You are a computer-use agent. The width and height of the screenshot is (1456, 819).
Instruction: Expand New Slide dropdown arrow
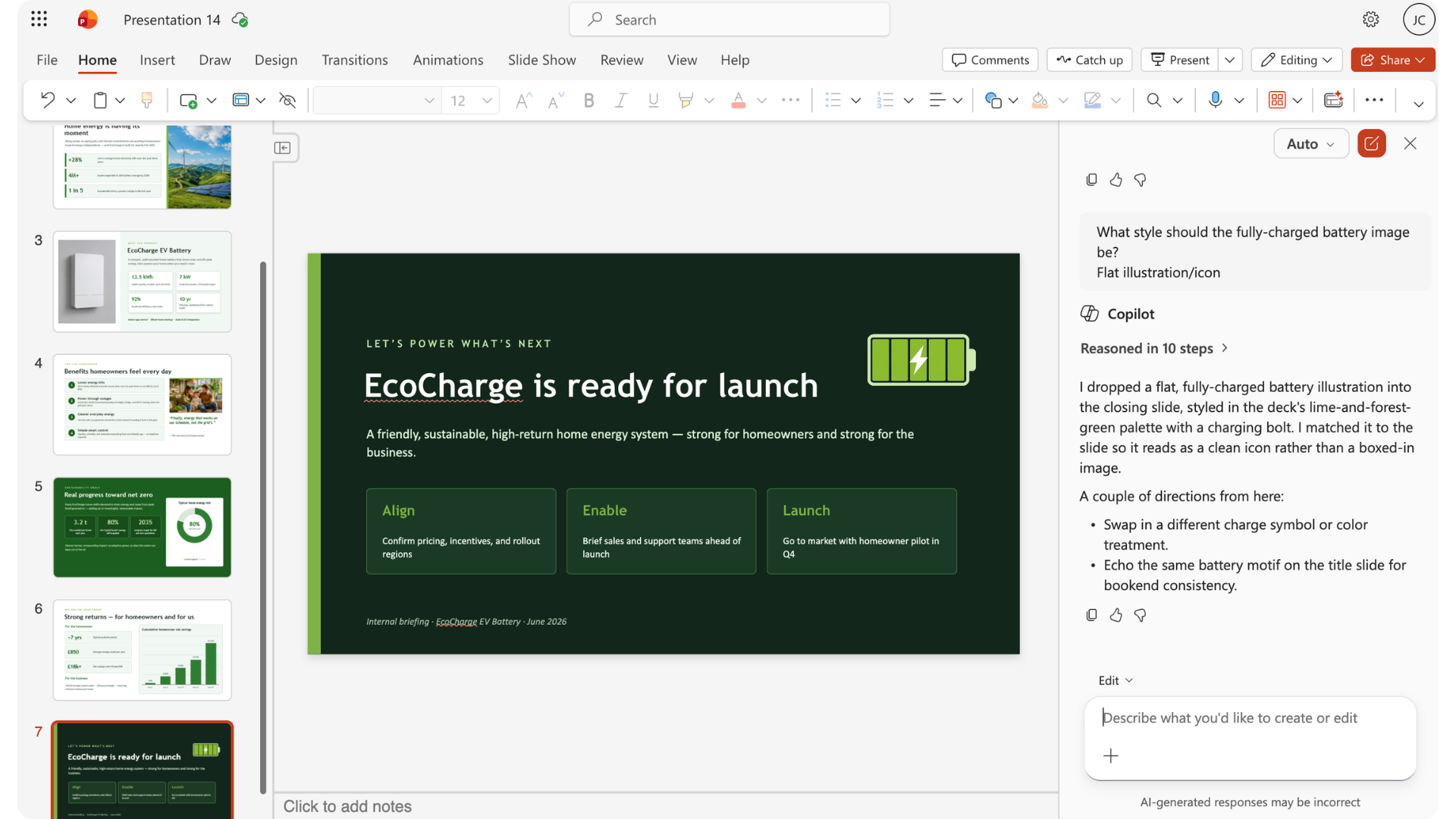coord(212,100)
